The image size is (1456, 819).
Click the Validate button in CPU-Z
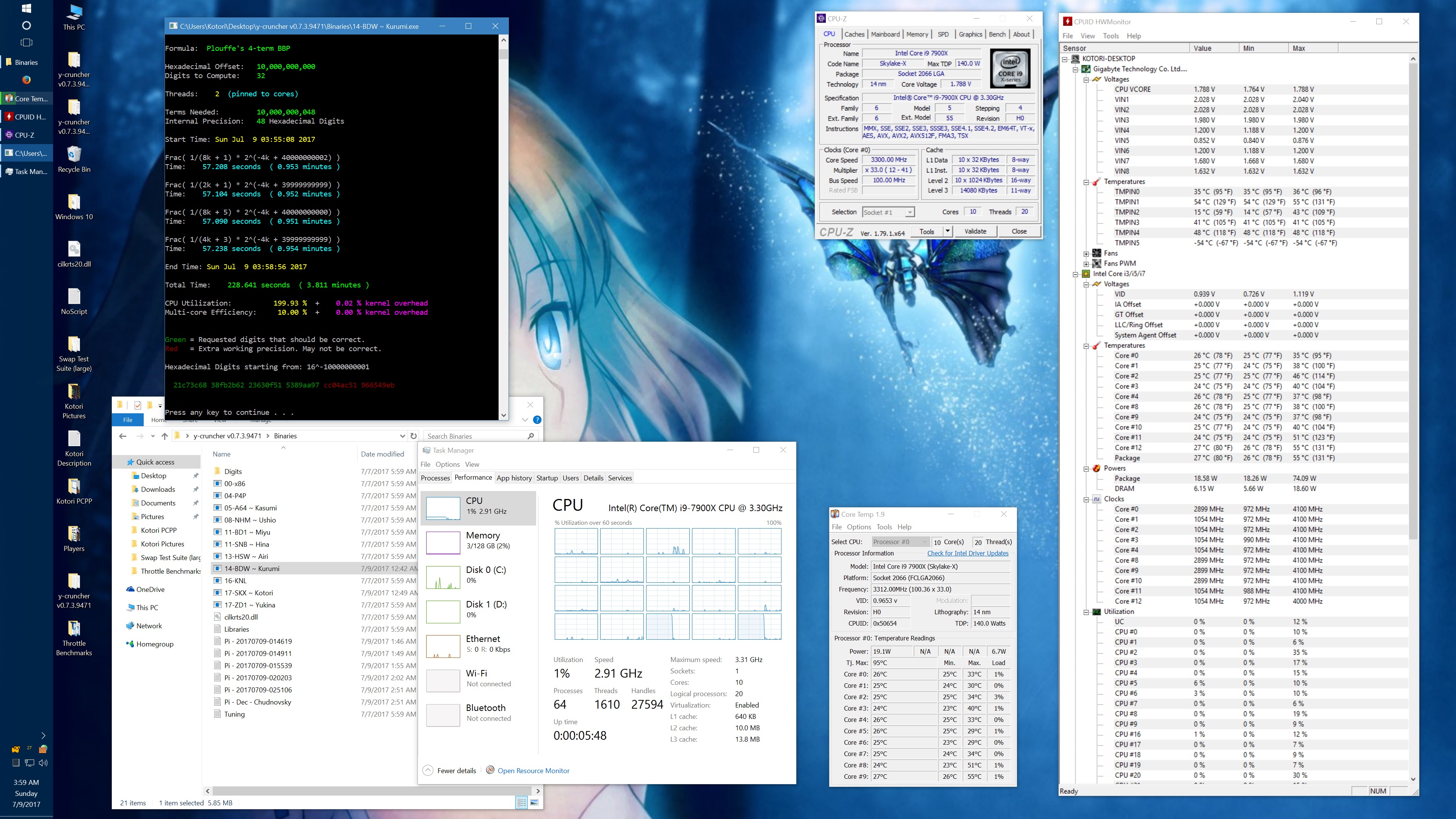pyautogui.click(x=975, y=231)
